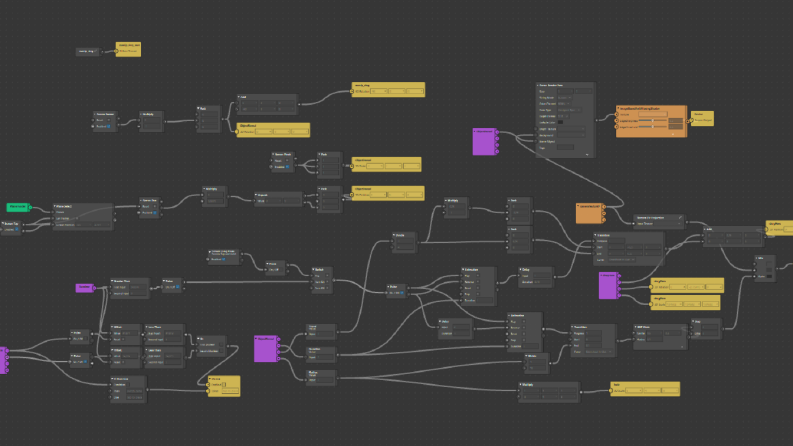This screenshot has width=793, height=446.
Task: Click the top output port of the small orange node
Action: coord(604,206)
